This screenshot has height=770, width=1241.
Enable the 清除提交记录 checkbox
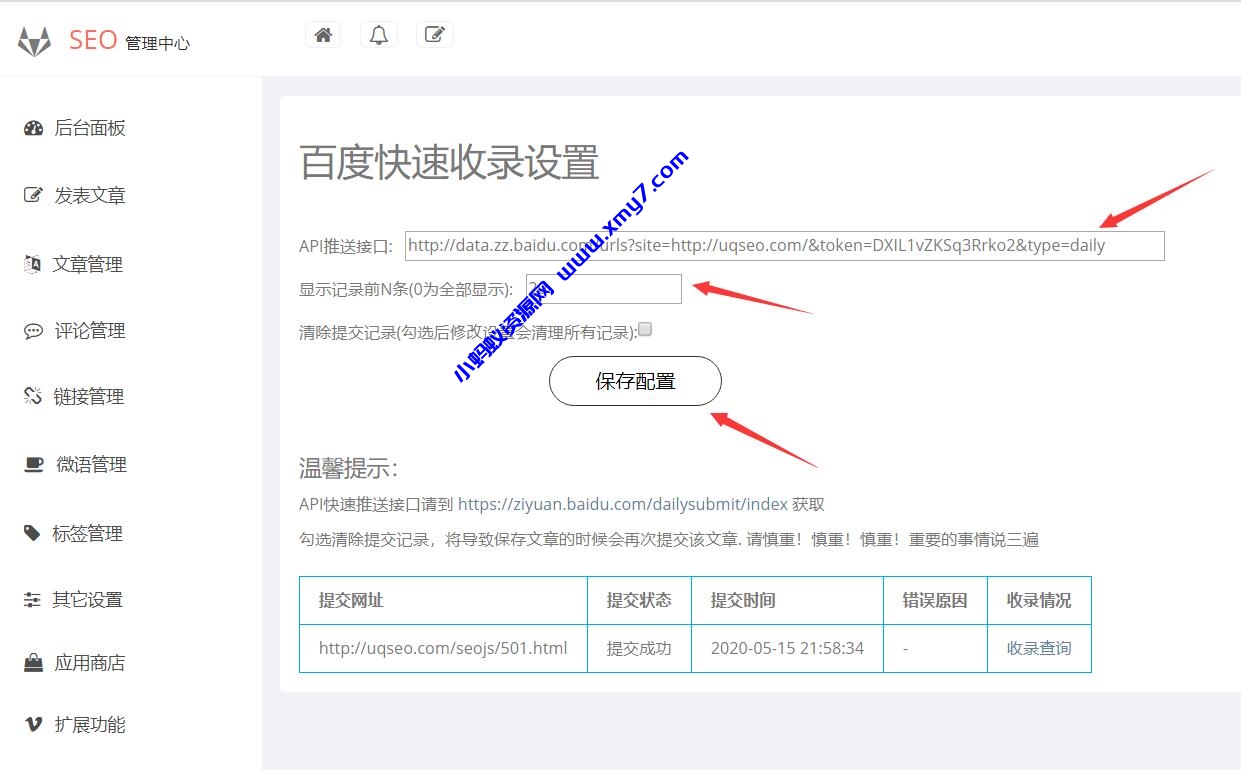click(x=645, y=329)
